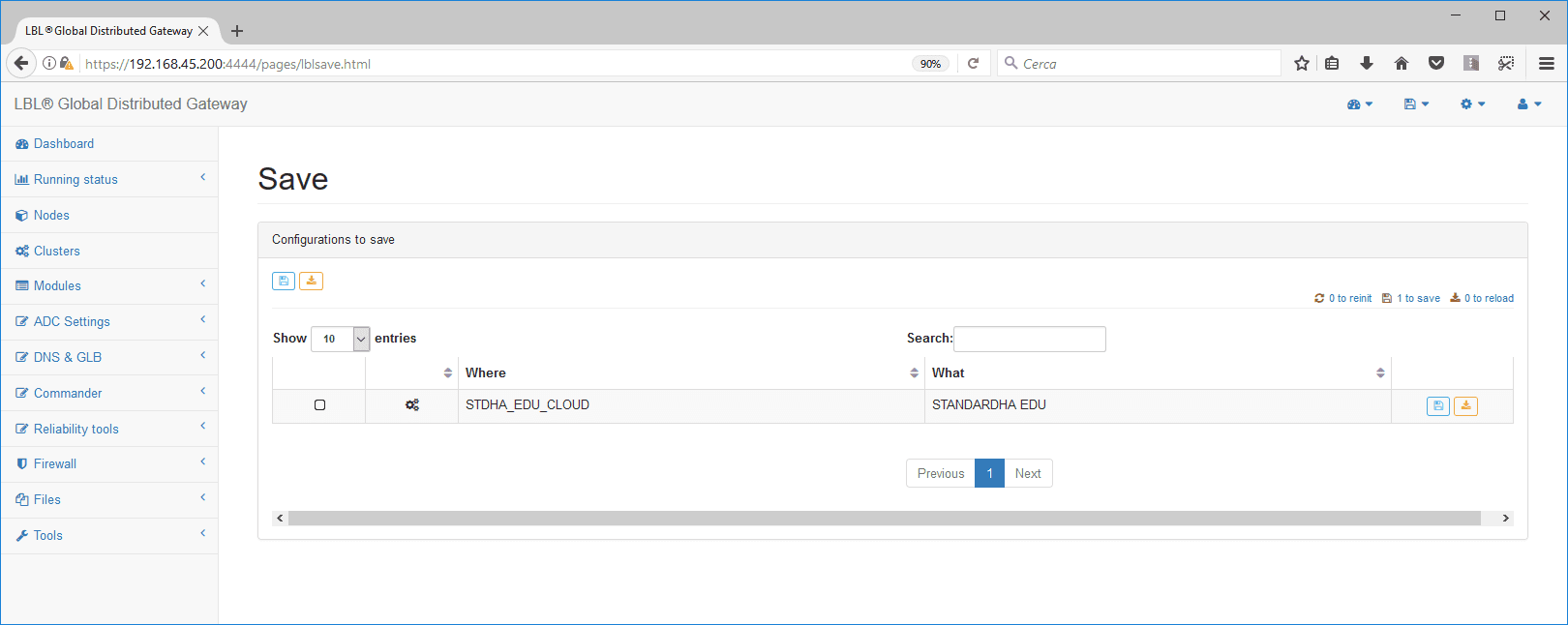Reload the STDHA_EDU_CLOUD configuration row

1465,406
